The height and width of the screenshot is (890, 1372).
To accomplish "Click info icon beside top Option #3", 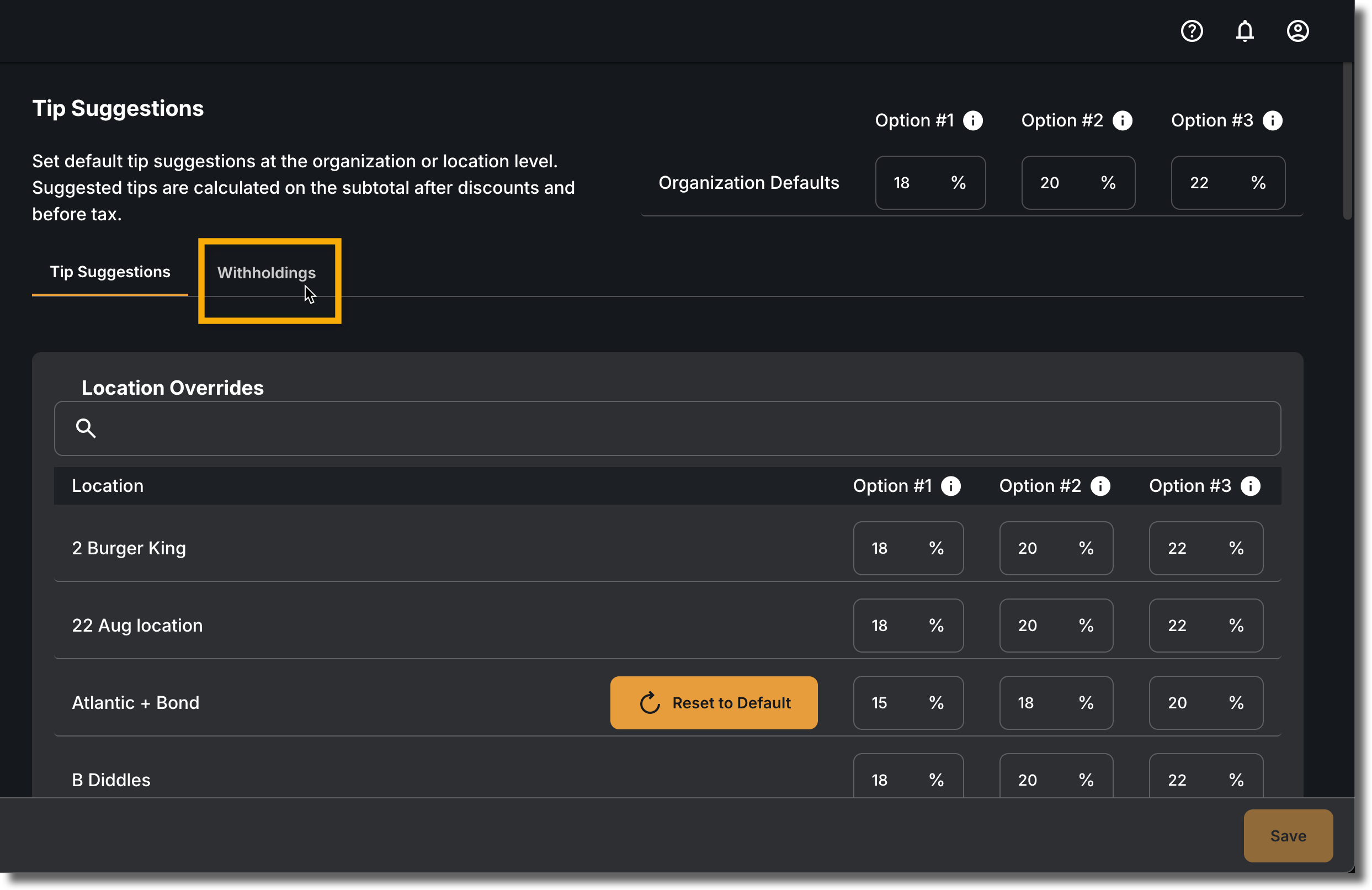I will point(1272,120).
